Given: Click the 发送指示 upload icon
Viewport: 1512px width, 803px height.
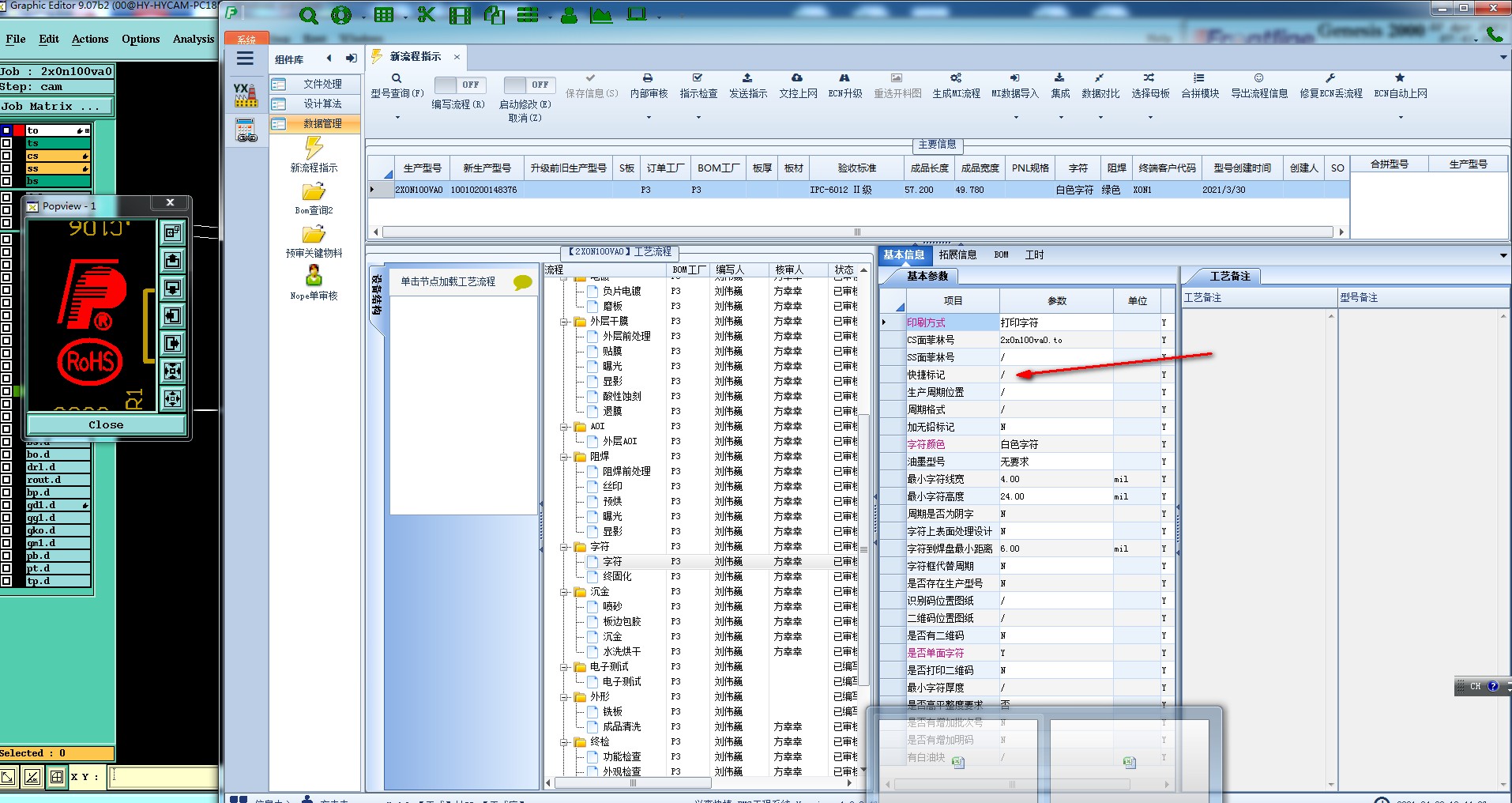Looking at the screenshot, I should pos(747,78).
